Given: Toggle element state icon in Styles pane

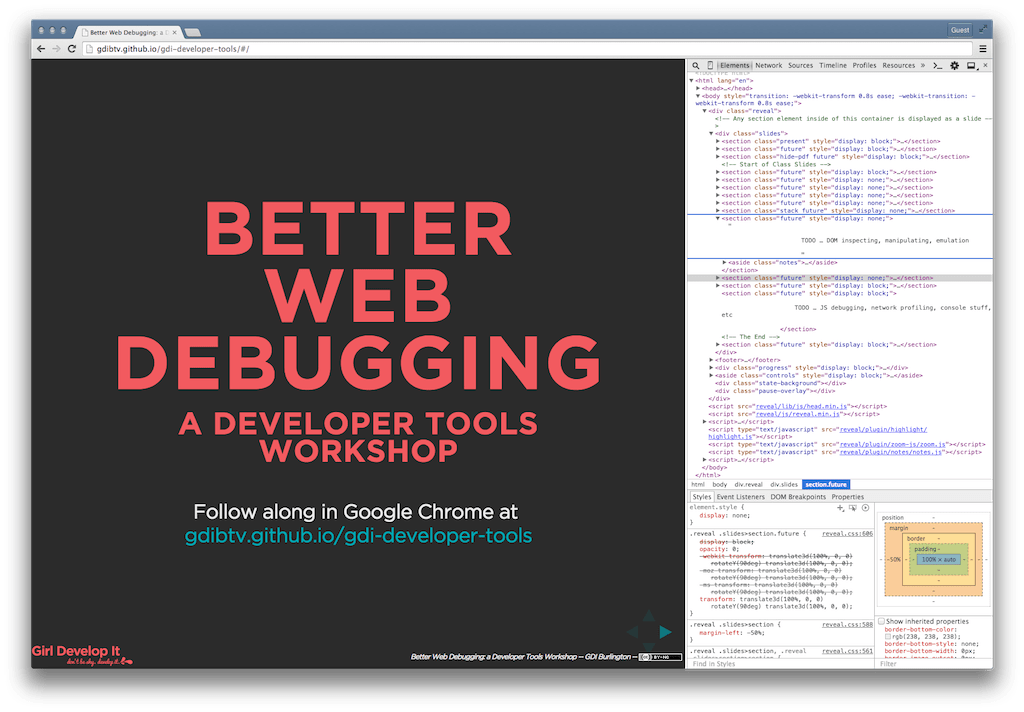Looking at the screenshot, I should pyautogui.click(x=852, y=507).
